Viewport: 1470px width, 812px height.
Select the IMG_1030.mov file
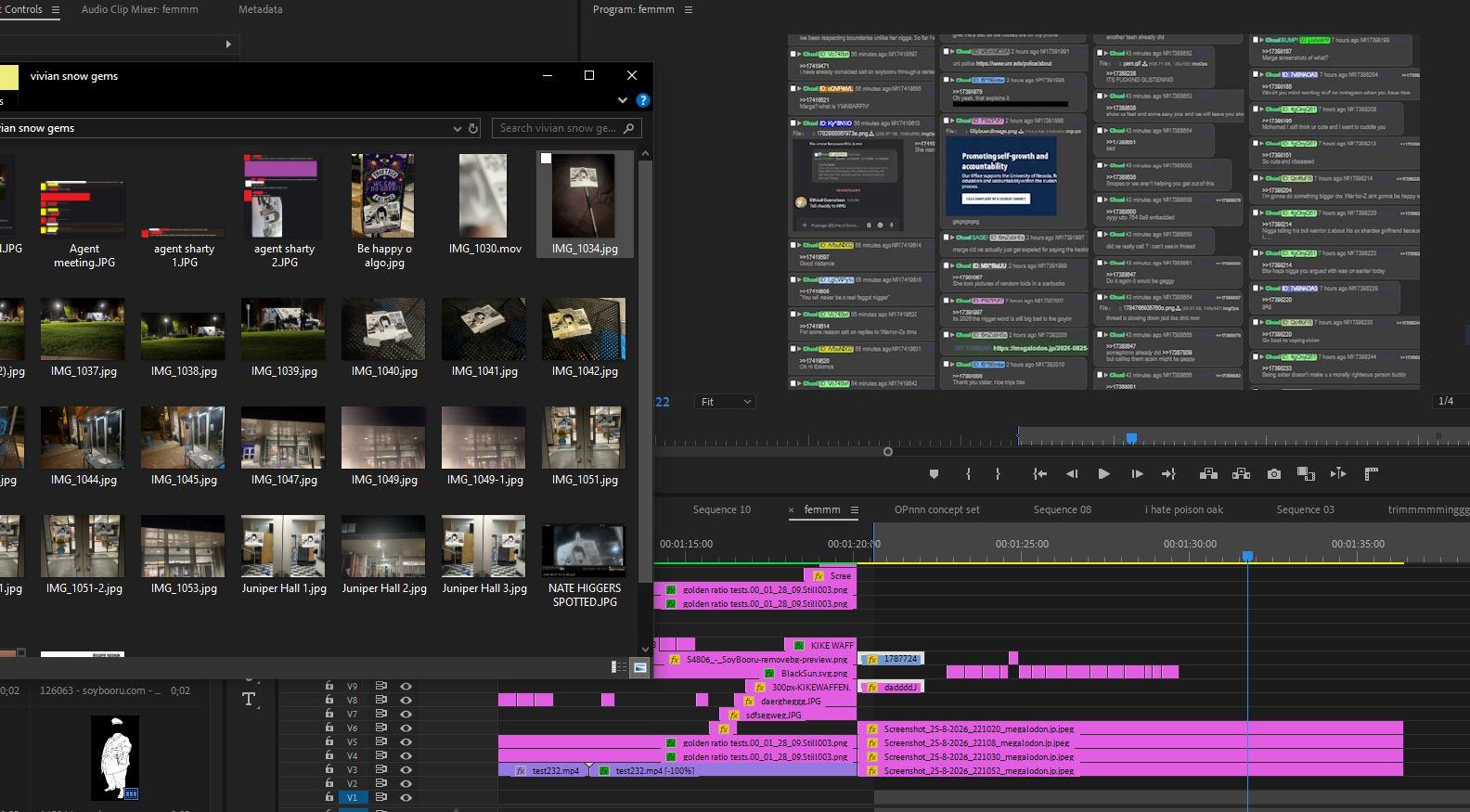pos(484,204)
